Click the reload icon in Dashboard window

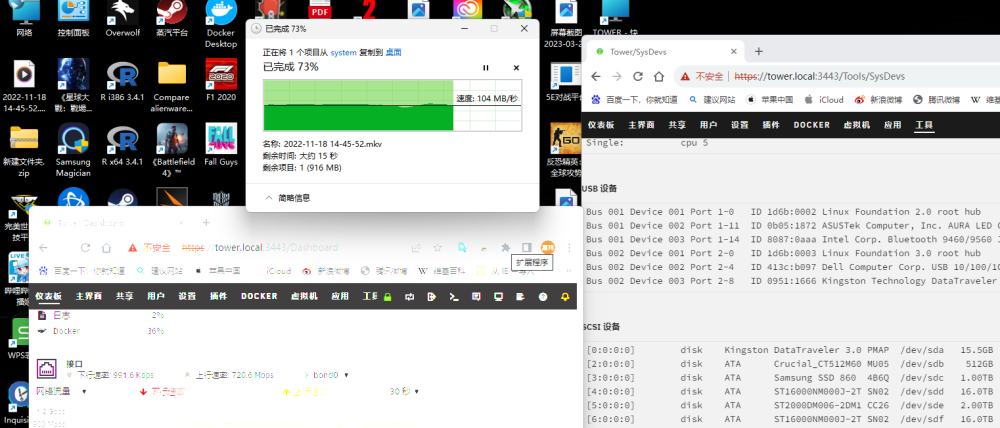coord(85,247)
